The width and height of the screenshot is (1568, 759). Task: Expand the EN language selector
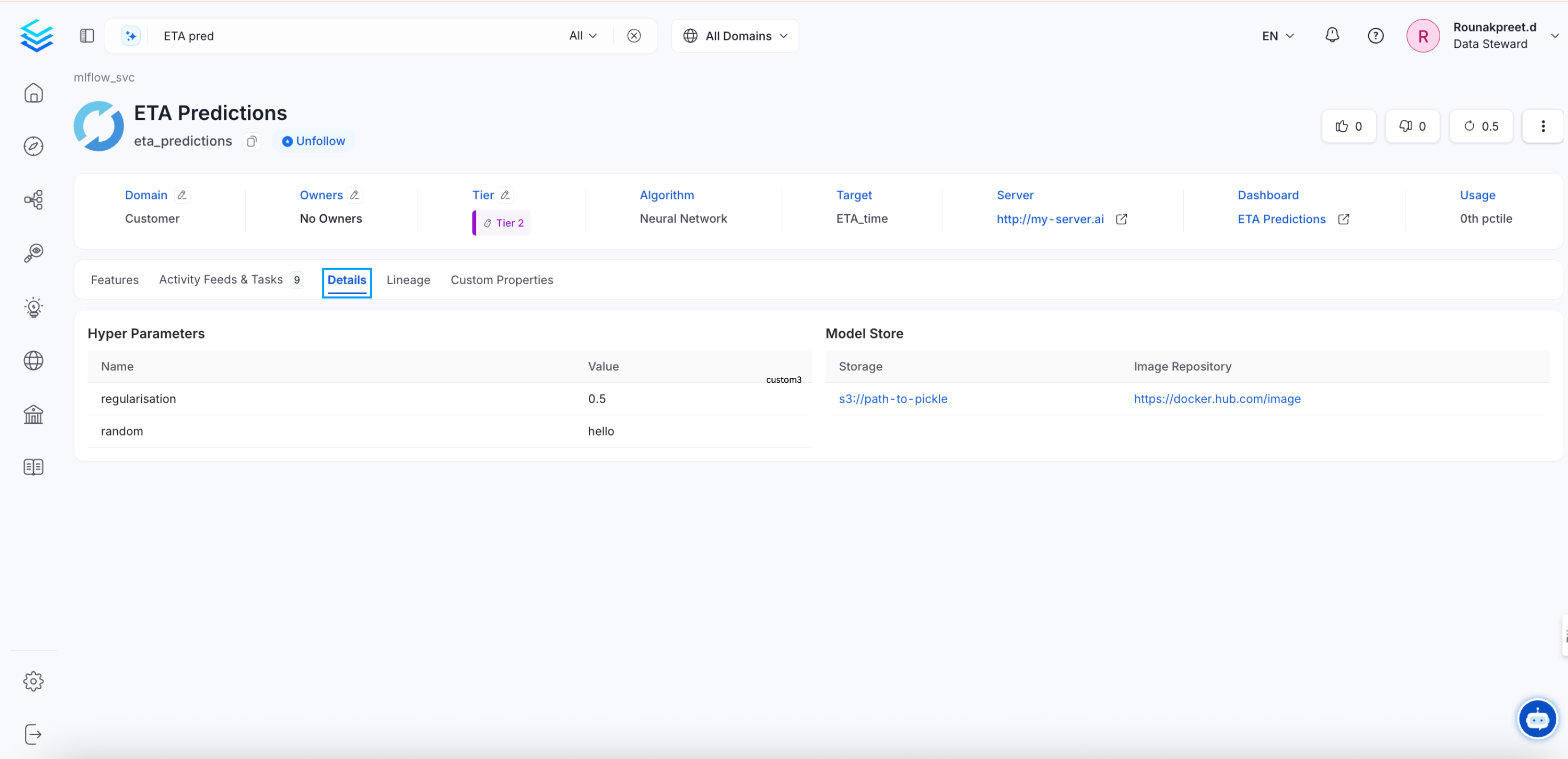[x=1278, y=36]
